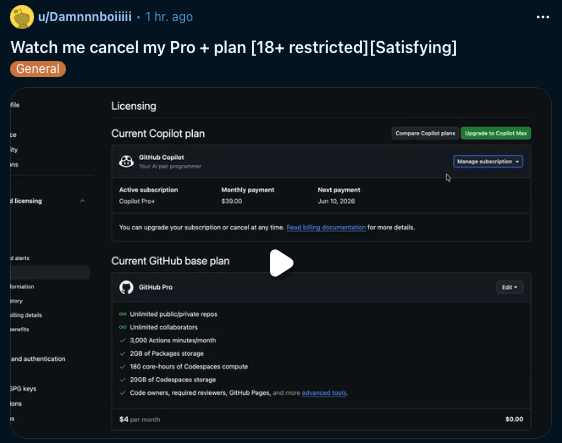Viewport: 562px width, 443px height.
Task: Open post title about cancelling Pro+ plan
Action: click(234, 47)
